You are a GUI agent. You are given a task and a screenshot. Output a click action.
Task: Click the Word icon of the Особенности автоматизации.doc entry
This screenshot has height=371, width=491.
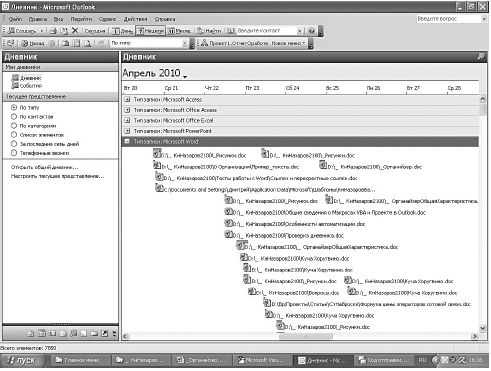point(228,223)
